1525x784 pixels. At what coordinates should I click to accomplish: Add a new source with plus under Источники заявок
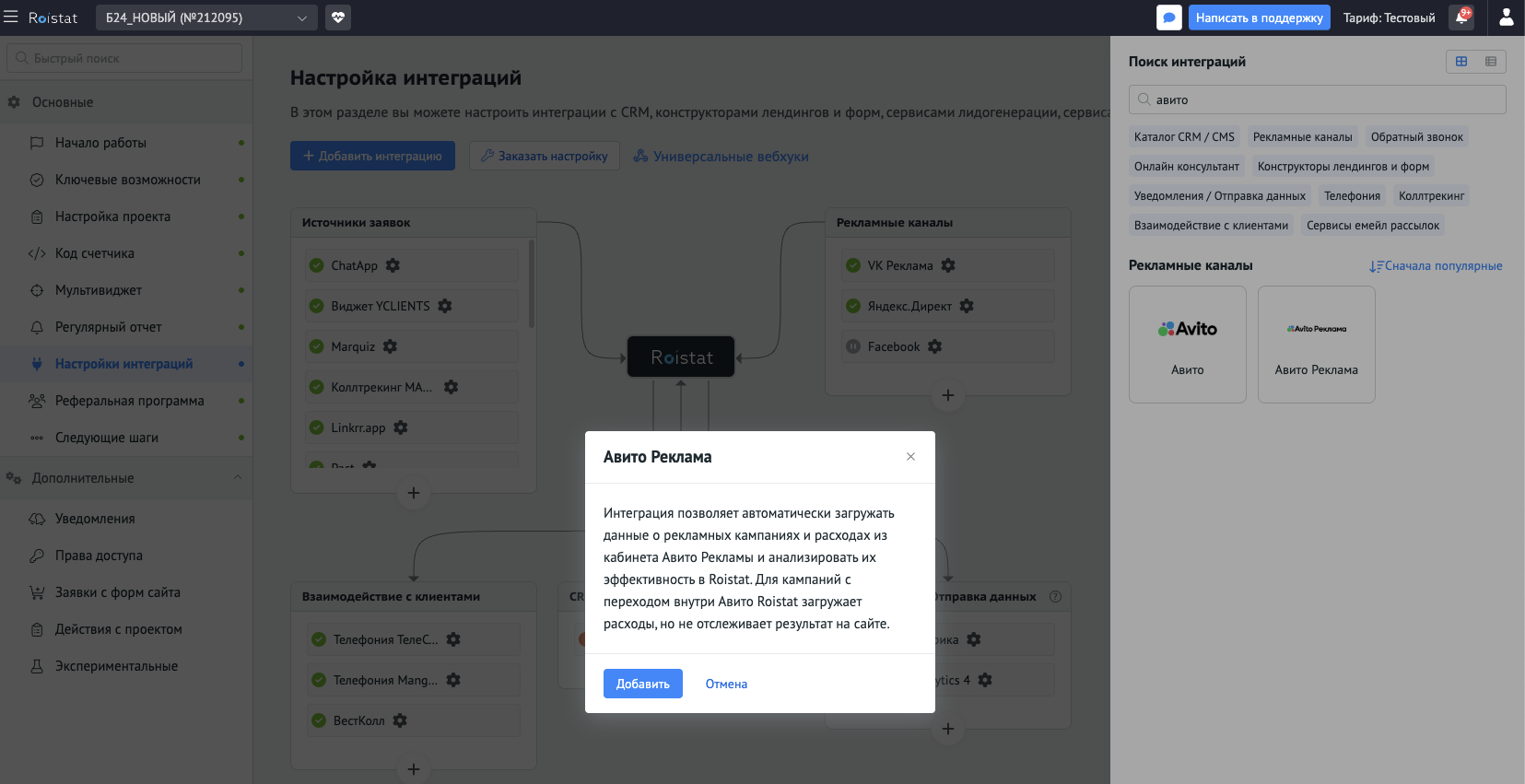[x=414, y=493]
